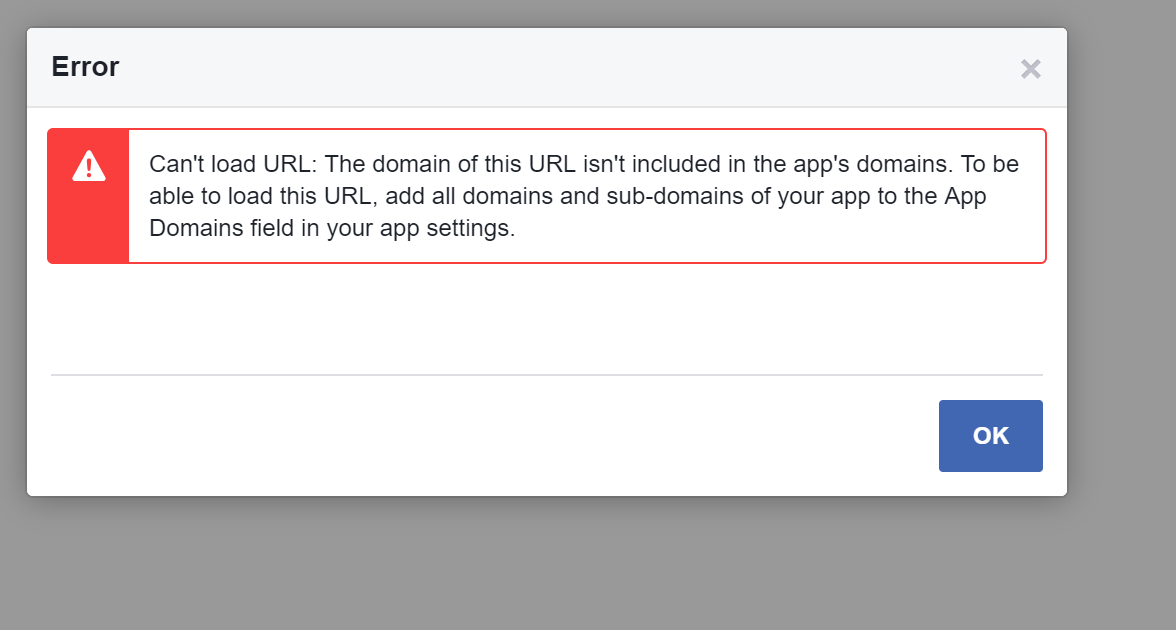The image size is (1176, 630).
Task: Click the red area beneath the warning icon
Action: (88, 224)
